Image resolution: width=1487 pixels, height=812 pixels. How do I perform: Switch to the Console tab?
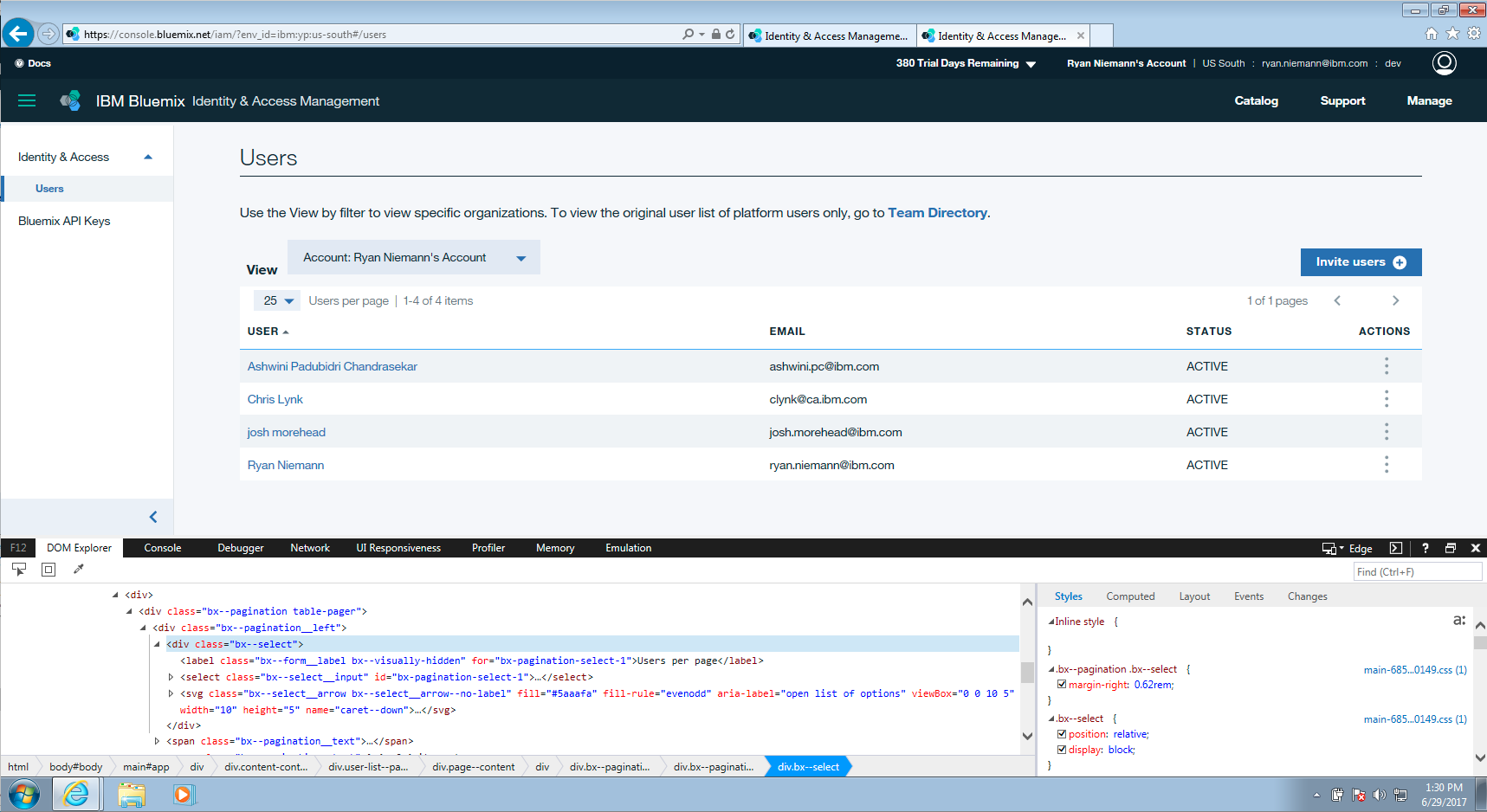coord(163,548)
